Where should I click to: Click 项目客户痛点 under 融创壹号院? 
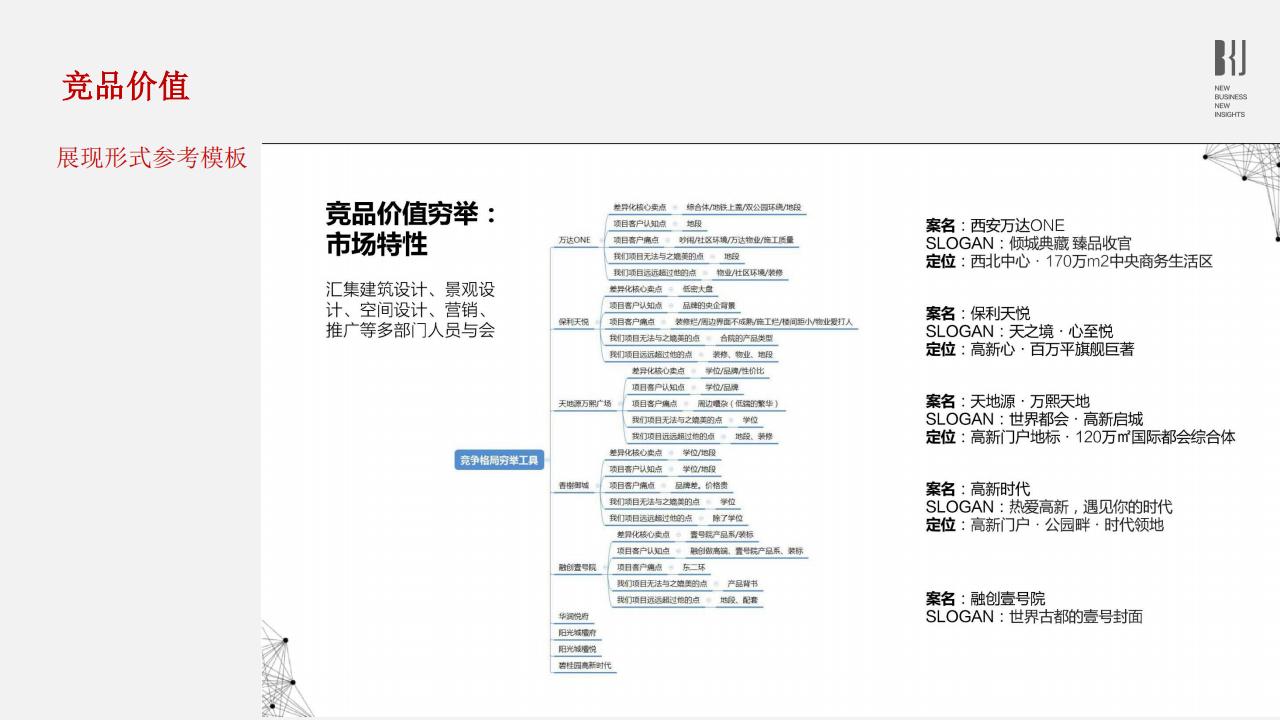(639, 567)
